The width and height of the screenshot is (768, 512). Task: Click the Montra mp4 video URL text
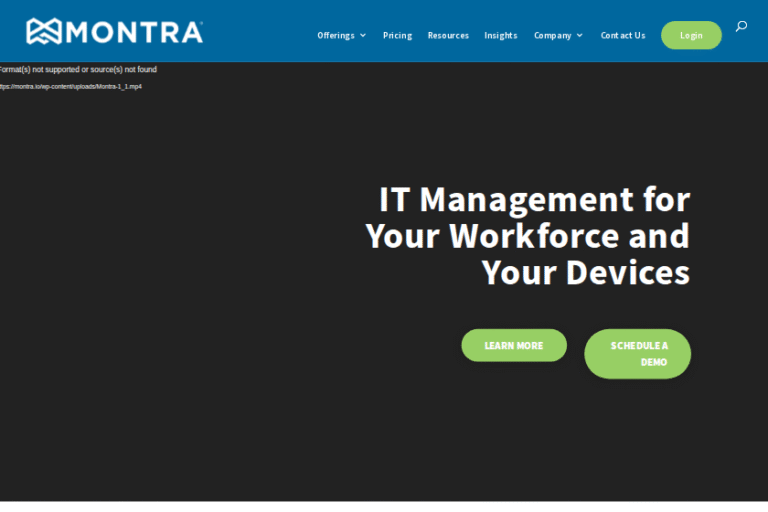pos(70,87)
